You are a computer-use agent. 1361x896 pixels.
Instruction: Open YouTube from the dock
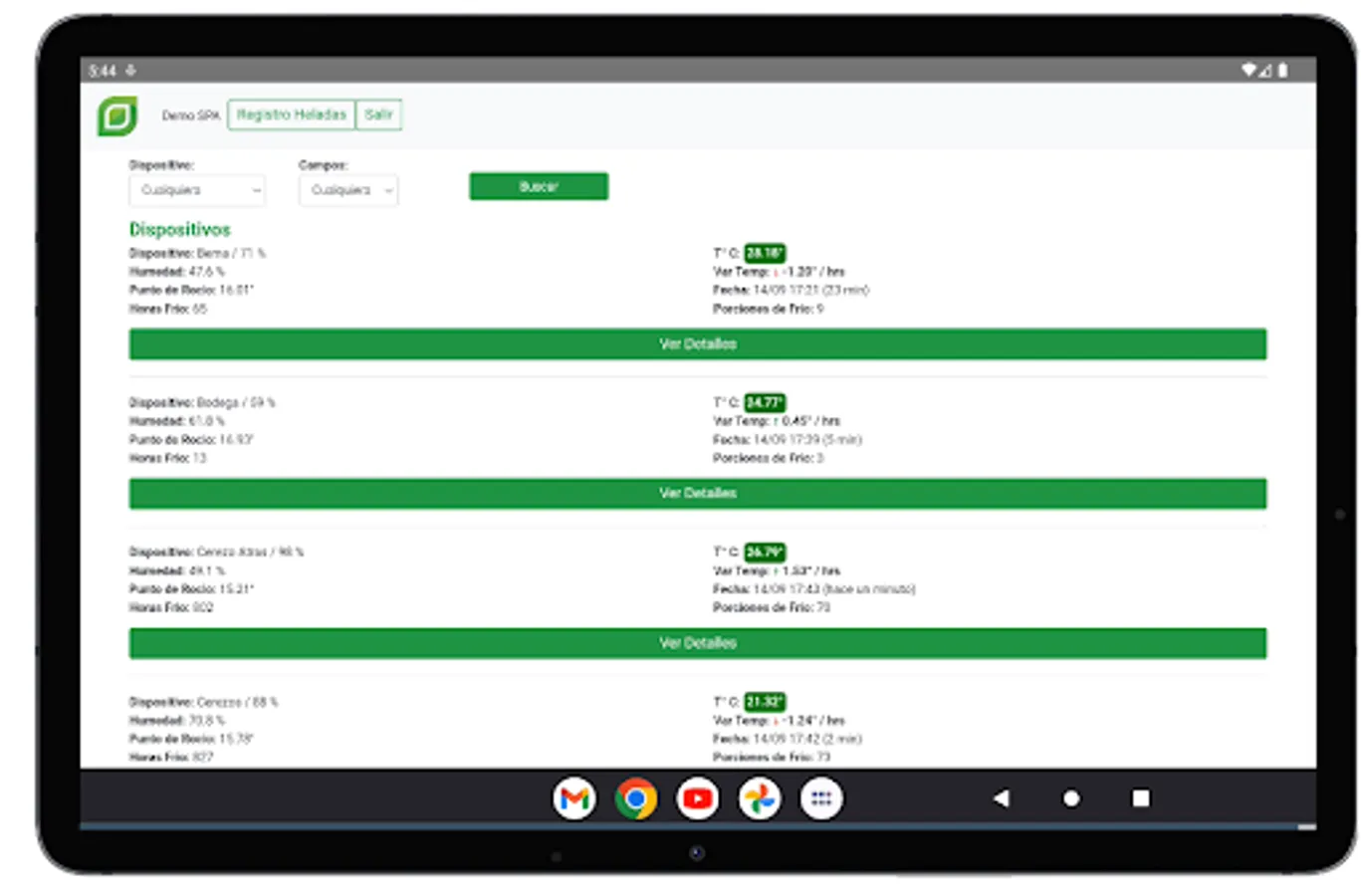click(x=697, y=797)
